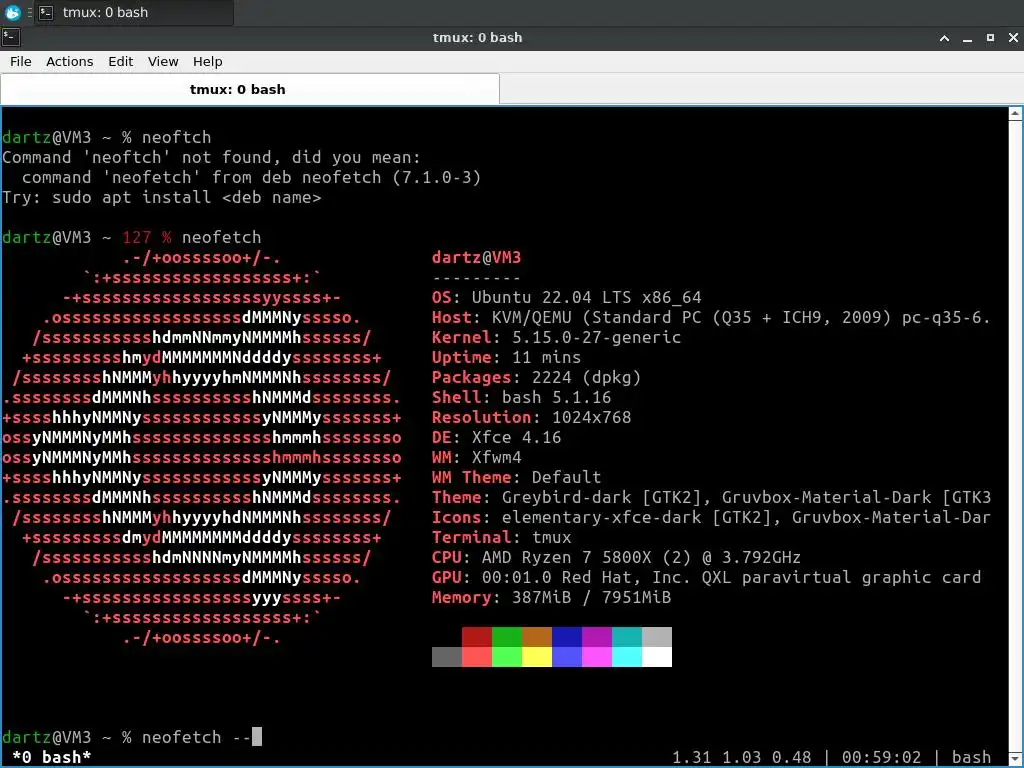The height and width of the screenshot is (768, 1024).
Task: Click the load average '1.31 1.03 0.48'
Action: [x=741, y=757]
